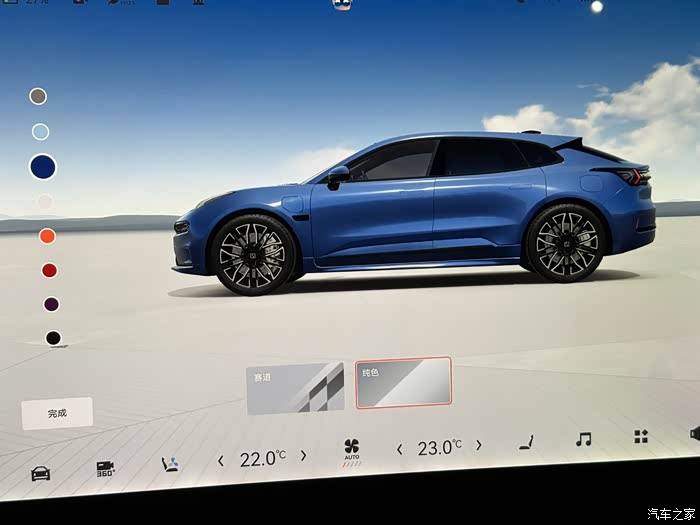The image size is (700, 525).
Task: Tap the driver seat adjustment icon
Action: coord(170,464)
